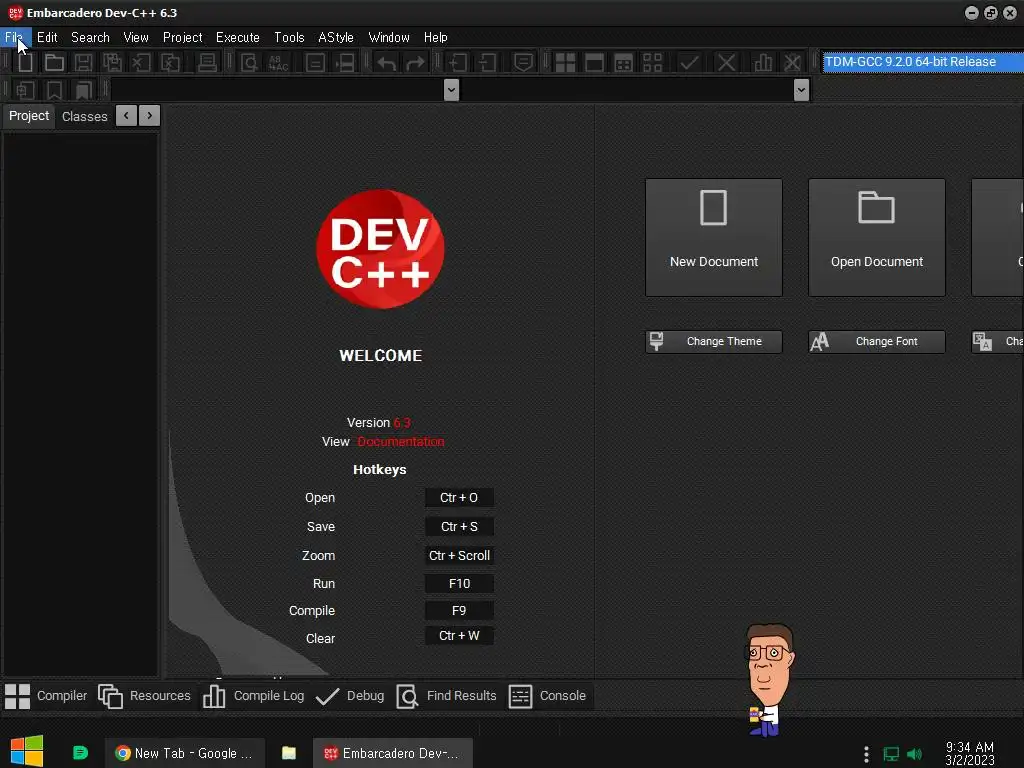Open the Console bottom panel tab

[x=547, y=696]
